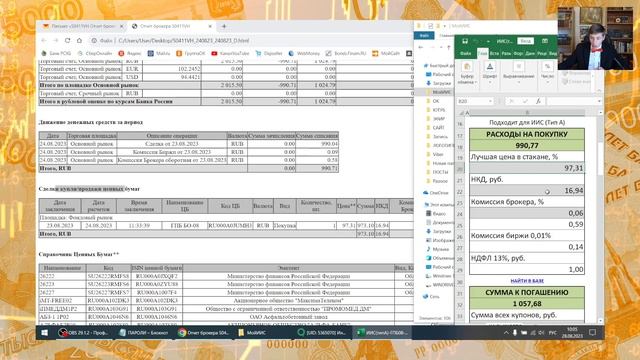This screenshot has height=360, width=640.
Task: Expand the 'Шрифт' font group in Excel
Action: coord(490,72)
